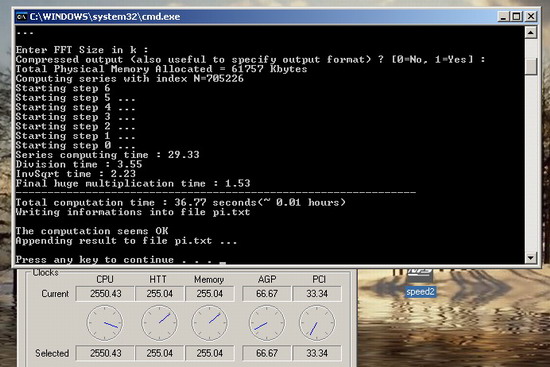Click the Selected CPU clock field 2550.43
The width and height of the screenshot is (550, 367).
105,353
